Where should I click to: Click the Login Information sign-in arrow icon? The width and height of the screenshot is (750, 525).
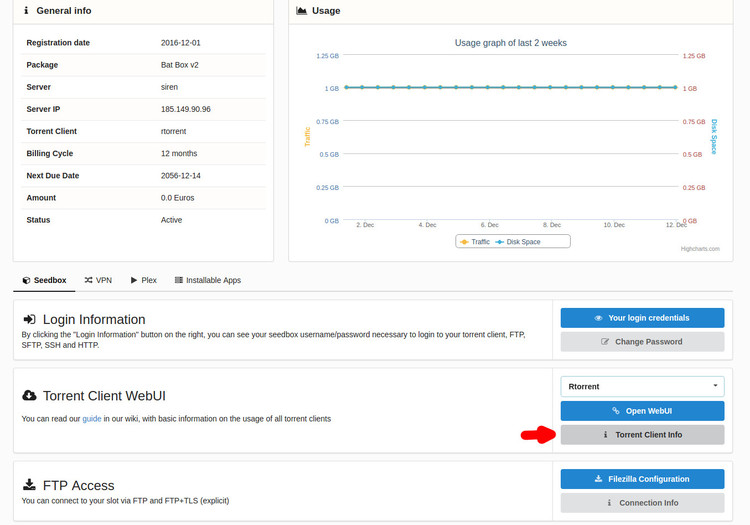coord(29,319)
